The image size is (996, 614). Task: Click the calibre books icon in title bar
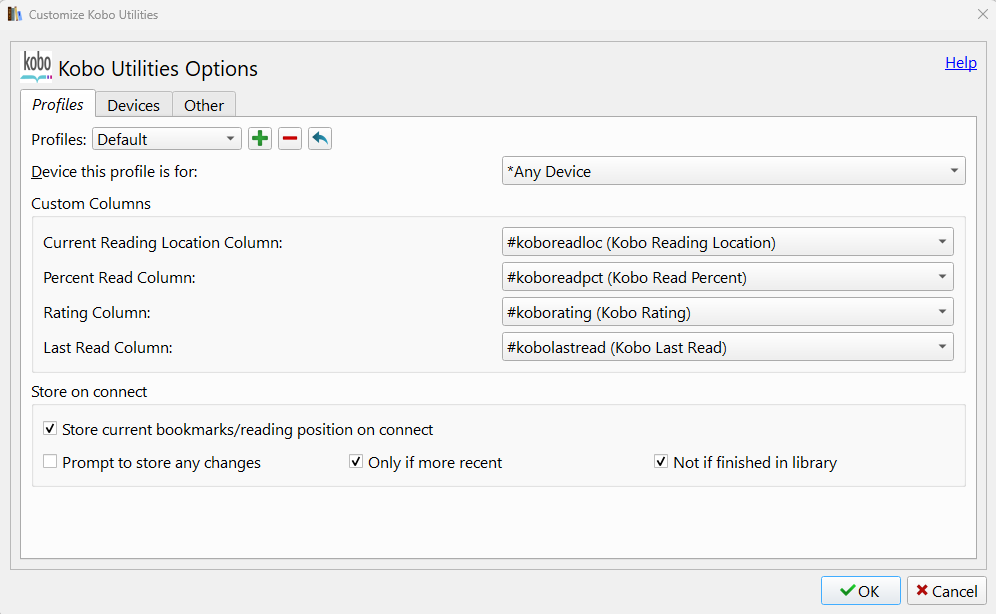click(15, 15)
